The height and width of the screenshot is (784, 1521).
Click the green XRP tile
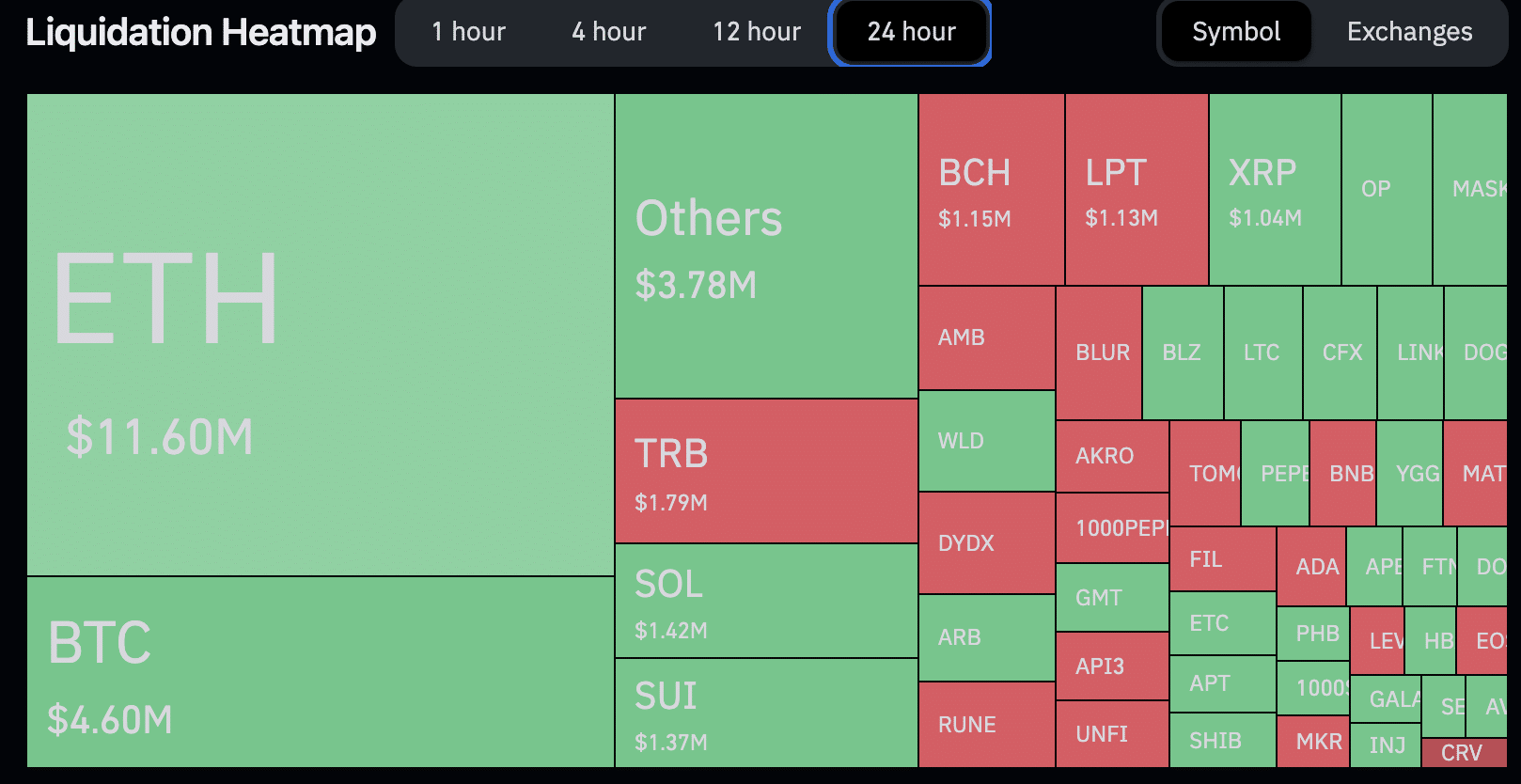(1274, 189)
